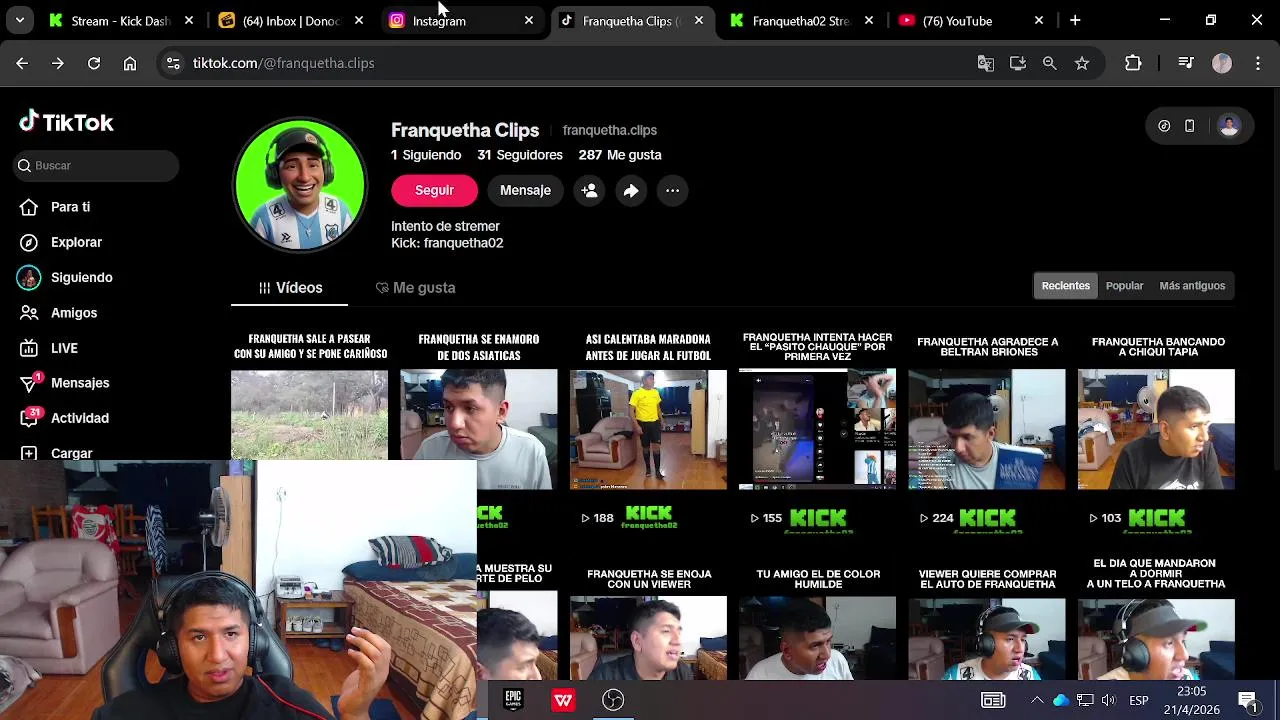The height and width of the screenshot is (720, 1280).
Task: Switch to the YouTube tab
Action: coord(970,20)
